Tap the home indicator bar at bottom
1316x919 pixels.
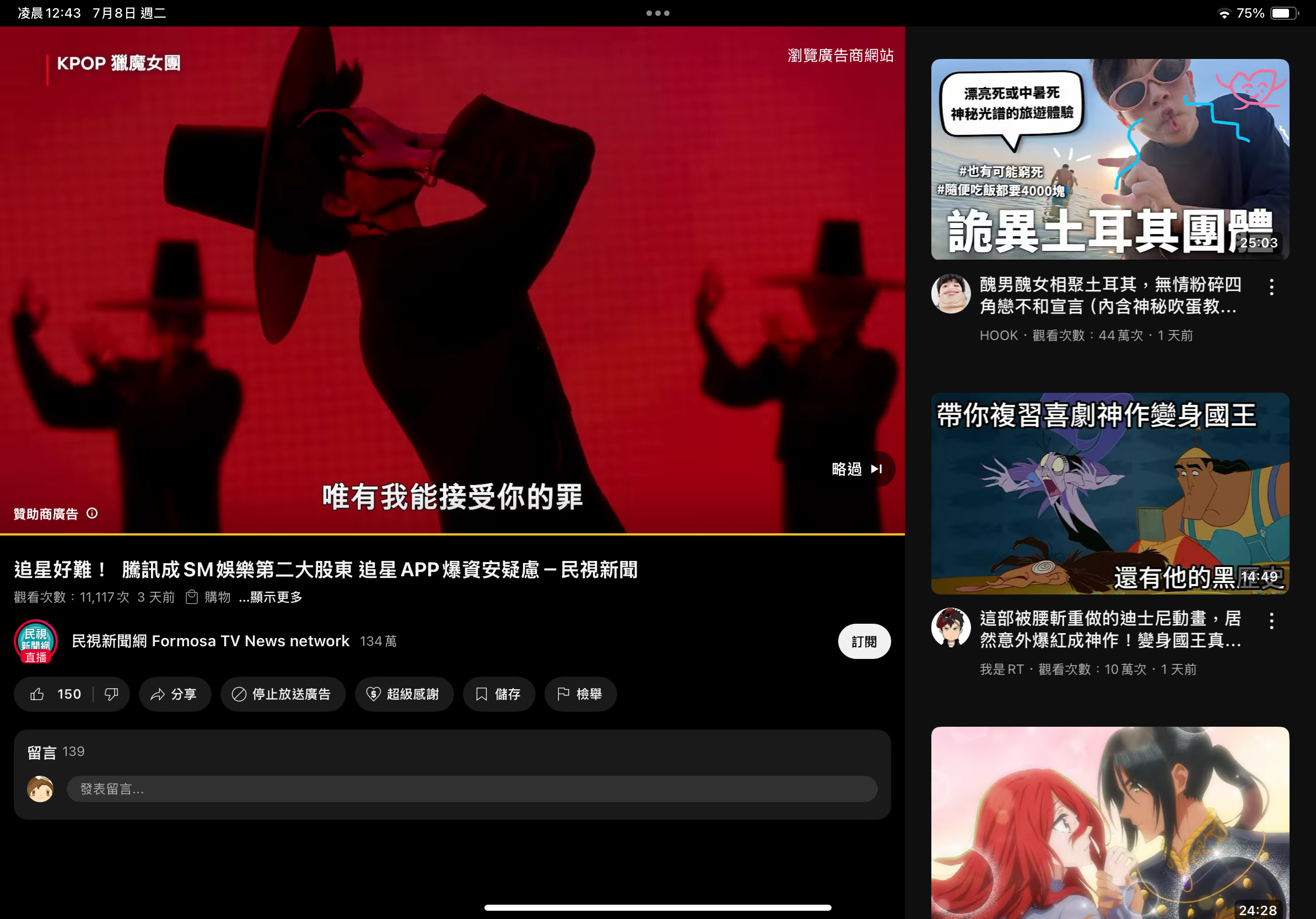coord(657,907)
